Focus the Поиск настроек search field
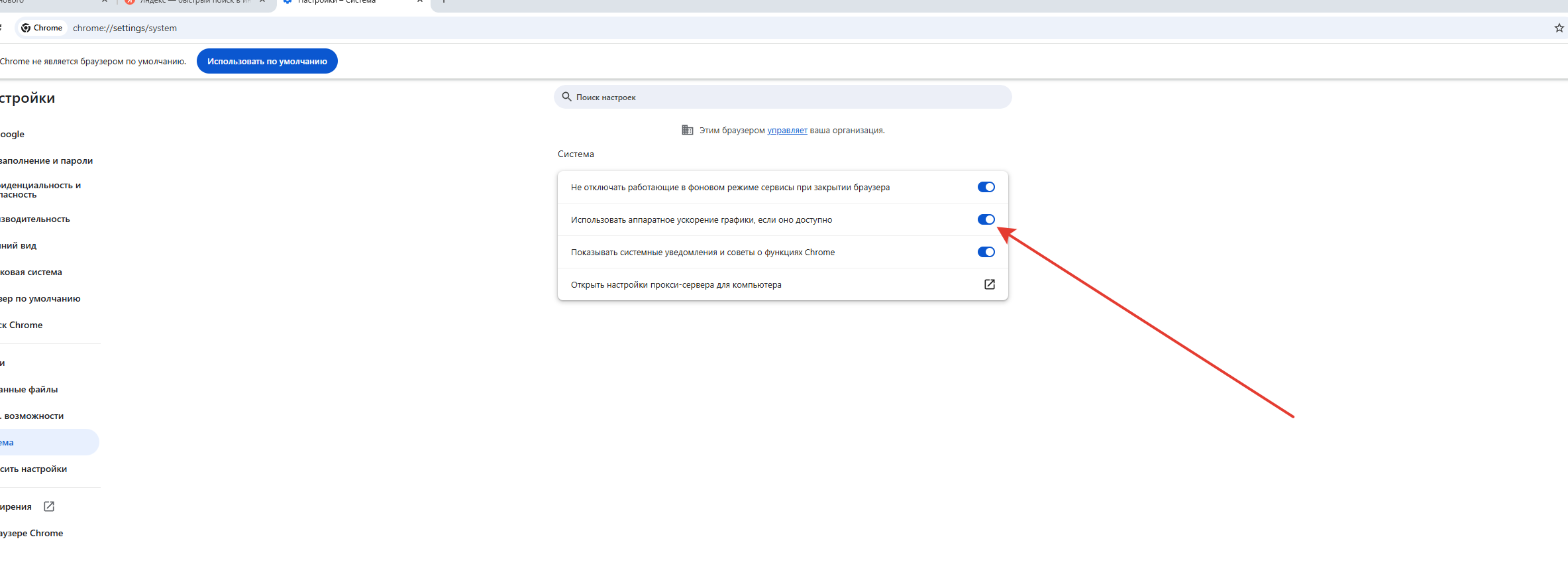 click(x=783, y=97)
